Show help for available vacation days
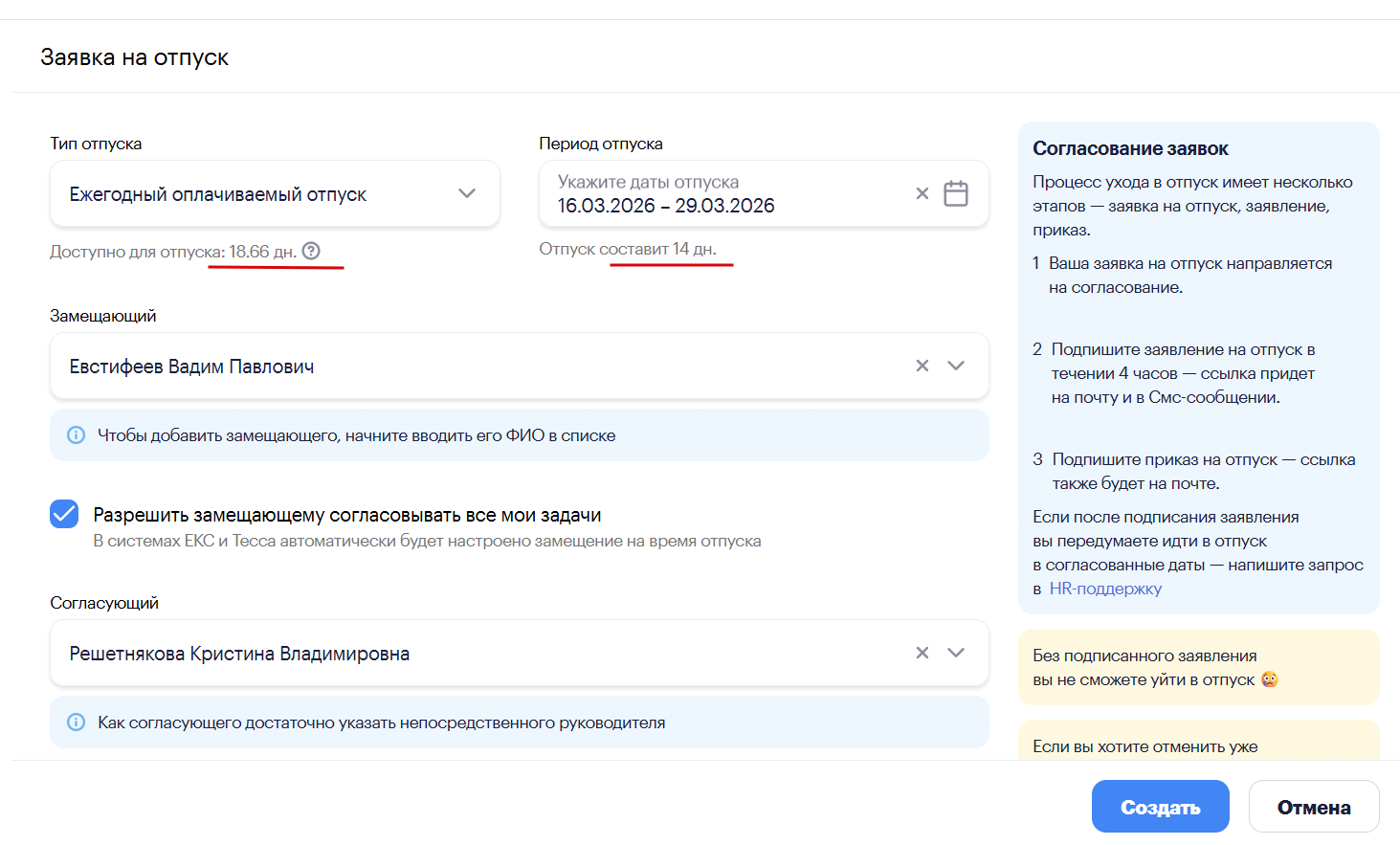Viewport: 1400px width, 845px height. click(311, 251)
